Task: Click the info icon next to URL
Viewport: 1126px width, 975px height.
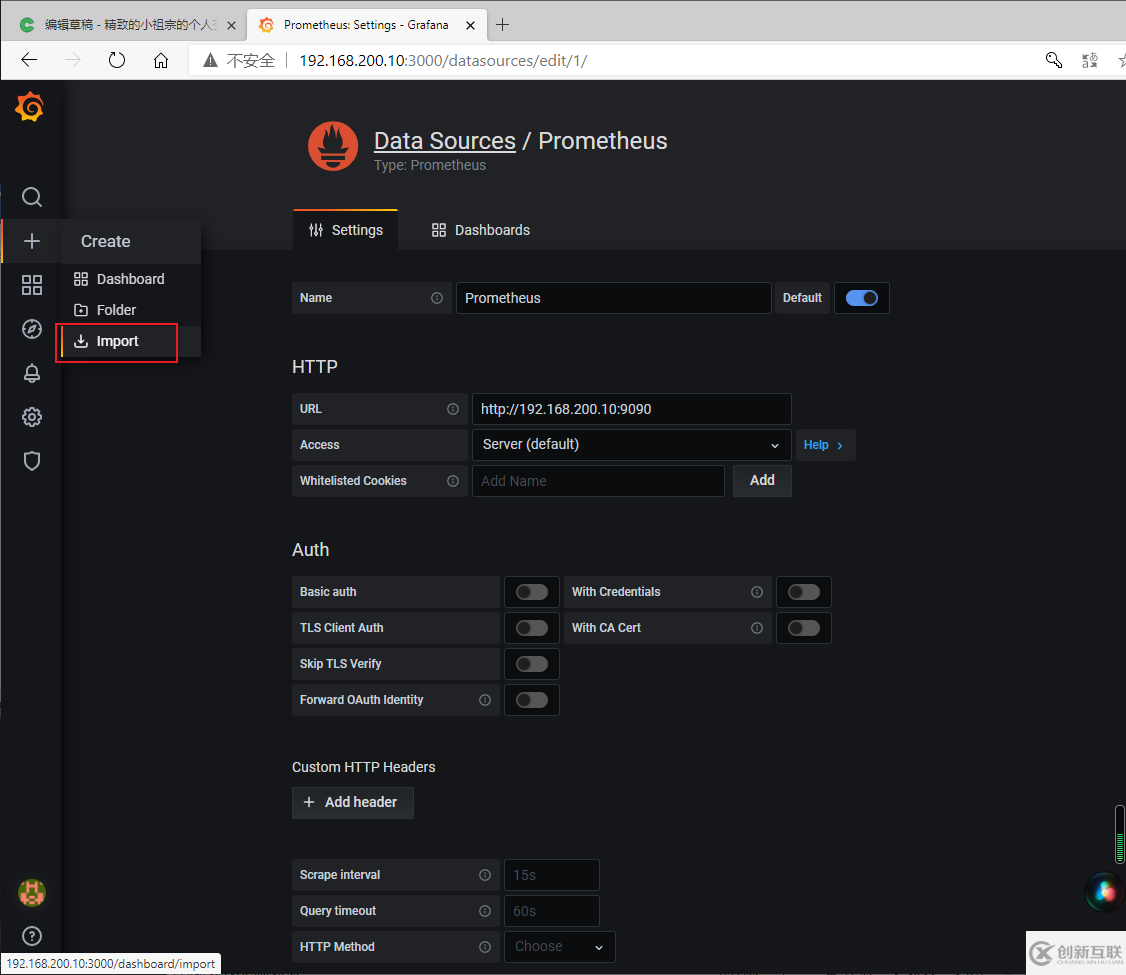Action: pyautogui.click(x=452, y=409)
